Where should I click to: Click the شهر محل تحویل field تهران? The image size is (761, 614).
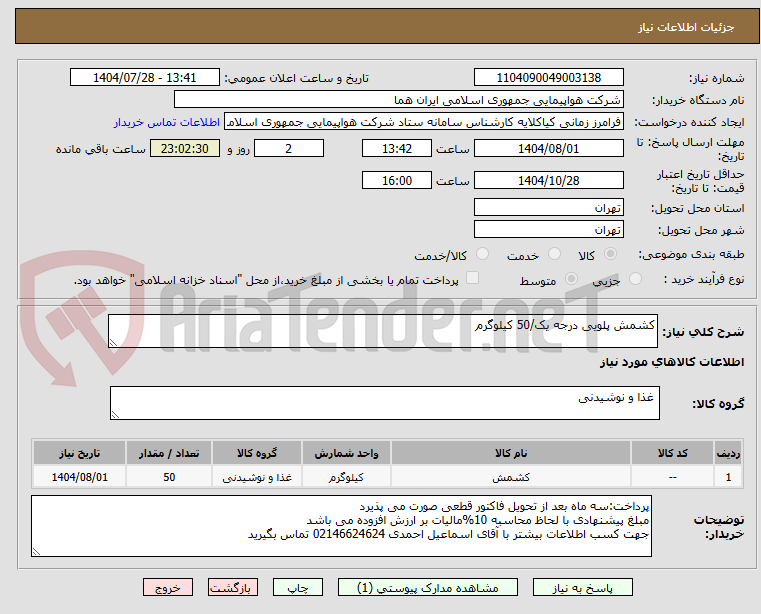click(548, 229)
